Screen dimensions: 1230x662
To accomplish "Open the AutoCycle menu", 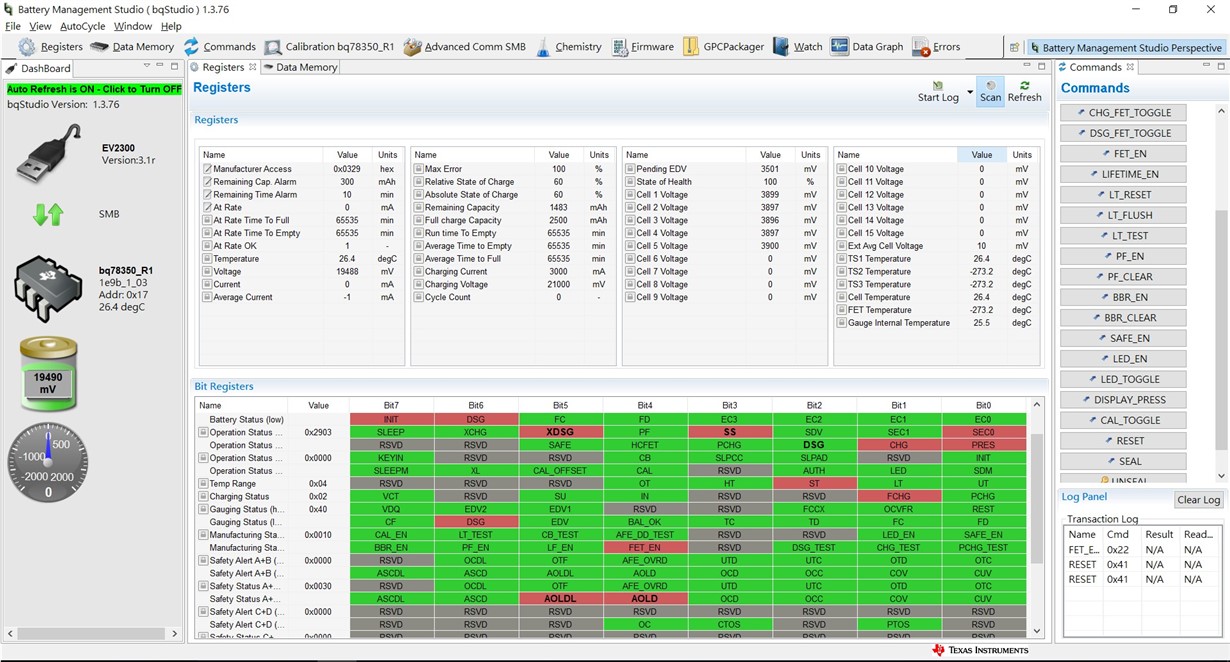I will point(82,26).
